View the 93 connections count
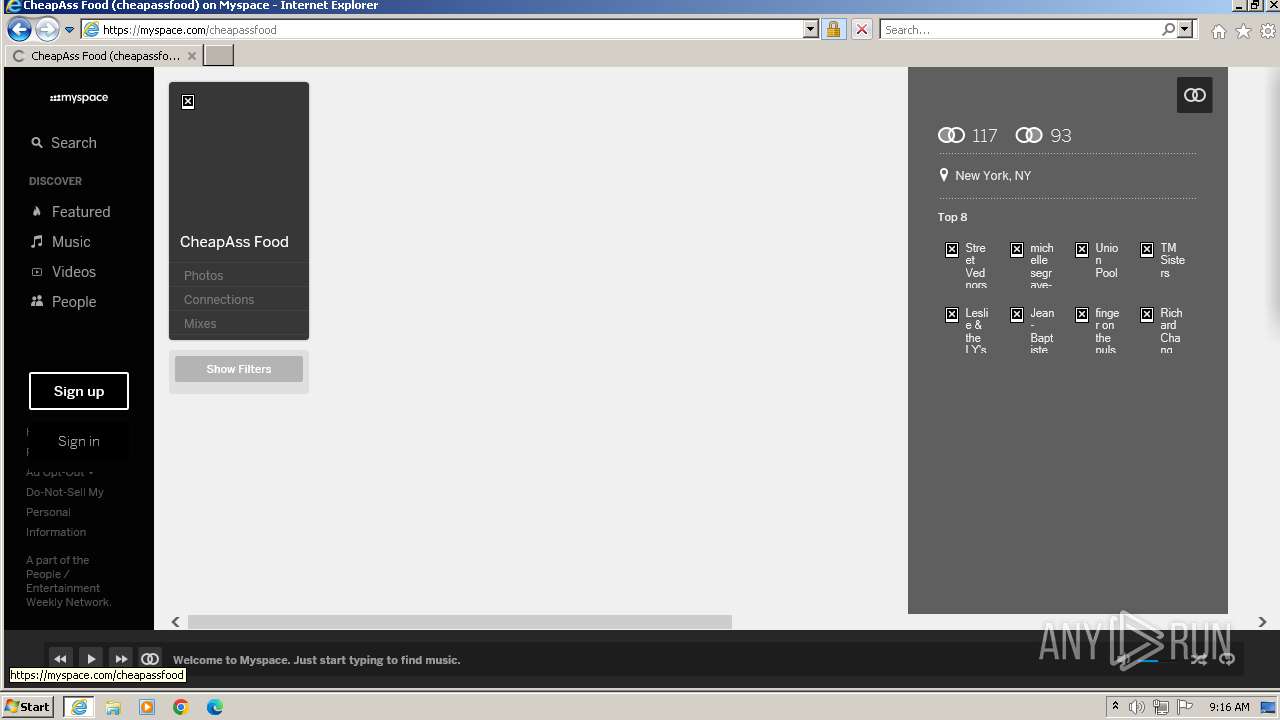 1043,135
